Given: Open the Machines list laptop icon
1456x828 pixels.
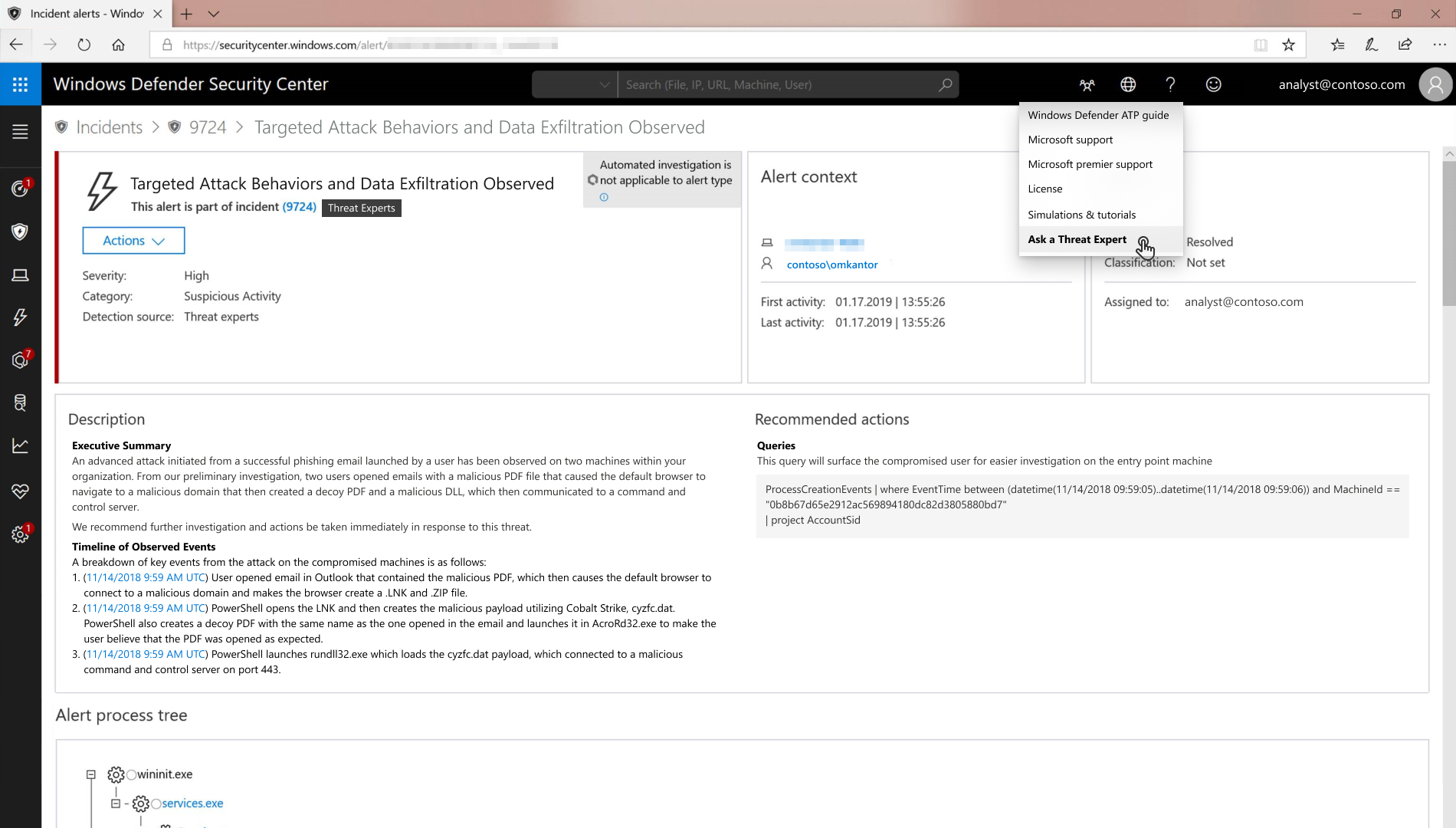Looking at the screenshot, I should pos(21,274).
